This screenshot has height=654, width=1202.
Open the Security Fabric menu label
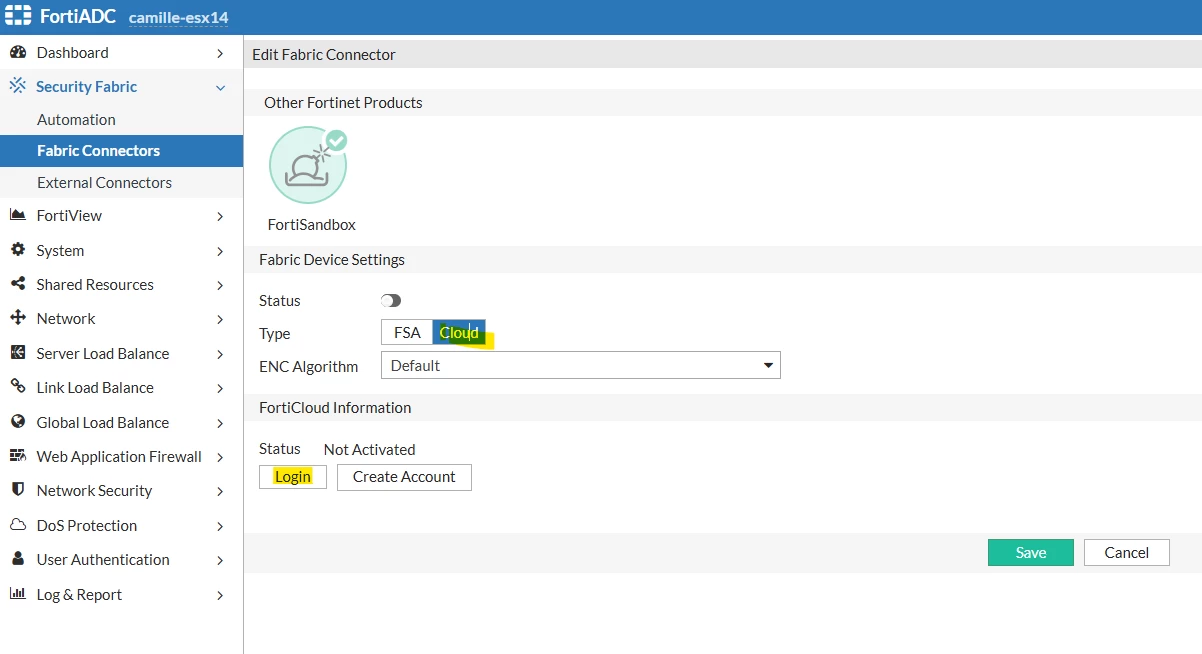(x=86, y=86)
